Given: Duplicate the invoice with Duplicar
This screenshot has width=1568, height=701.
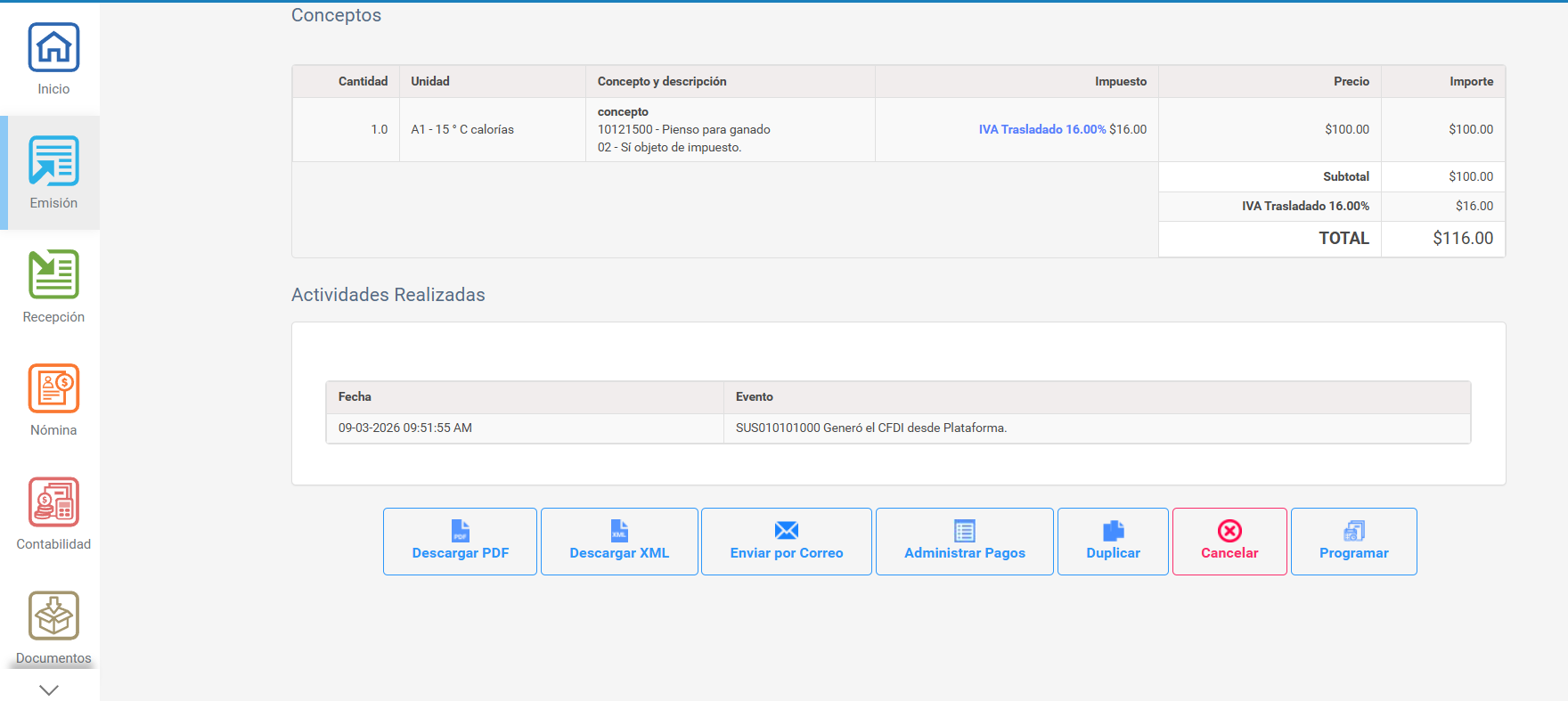Looking at the screenshot, I should [x=1113, y=542].
